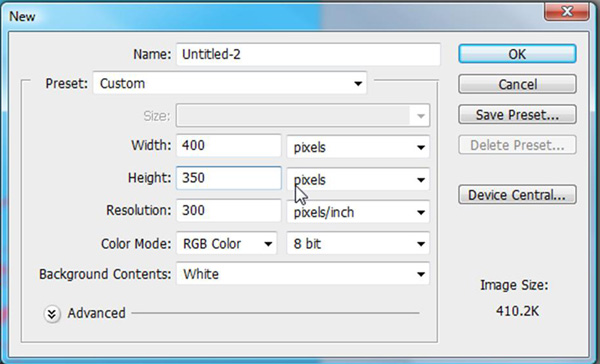Click the Image Size value 410.2K

point(517,311)
